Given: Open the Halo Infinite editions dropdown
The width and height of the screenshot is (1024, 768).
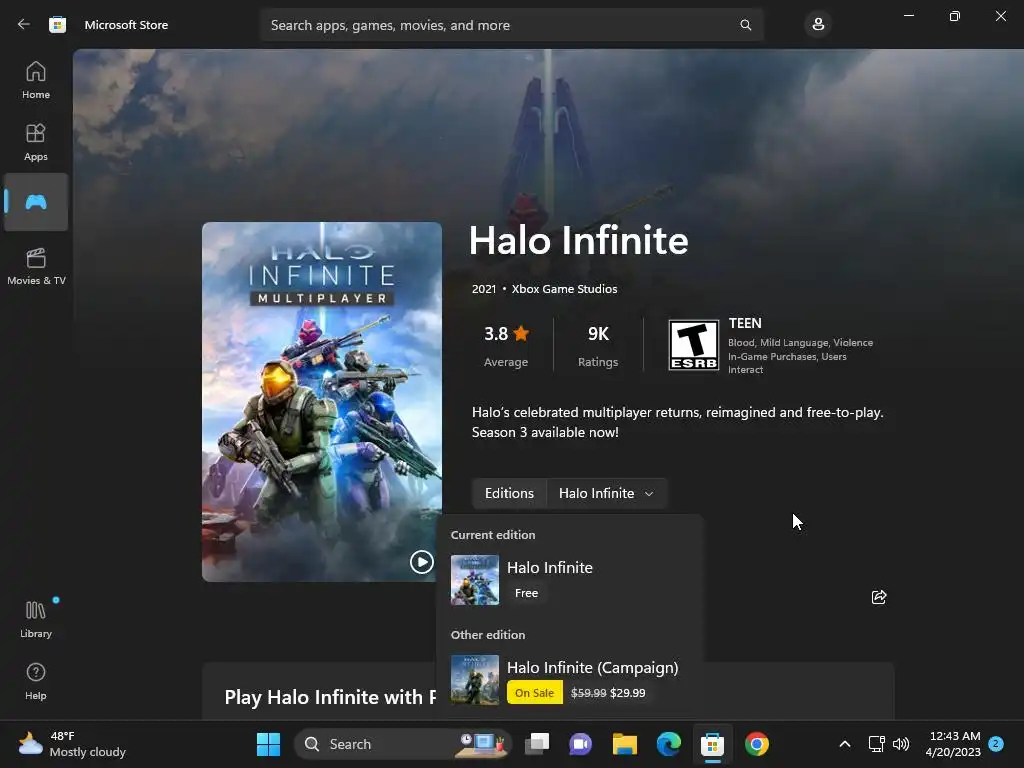Looking at the screenshot, I should coord(606,493).
